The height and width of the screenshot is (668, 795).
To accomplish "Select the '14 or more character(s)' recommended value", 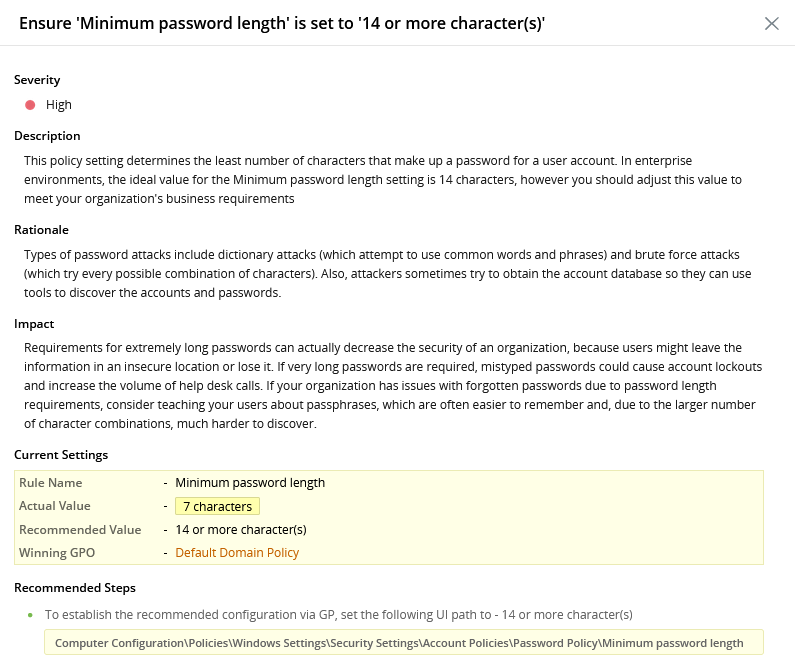I will [x=240, y=530].
